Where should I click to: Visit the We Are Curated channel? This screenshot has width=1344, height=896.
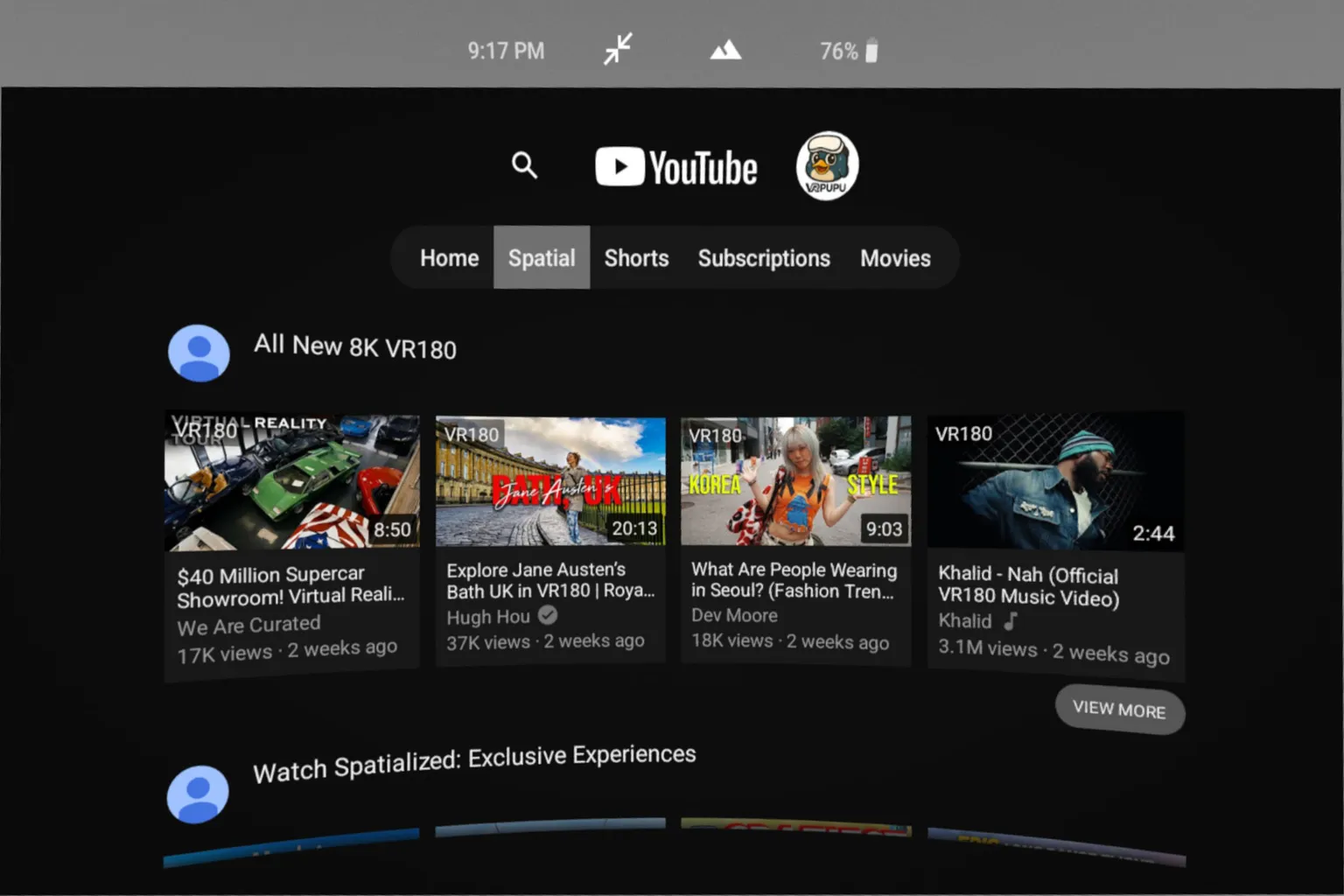[x=248, y=626]
